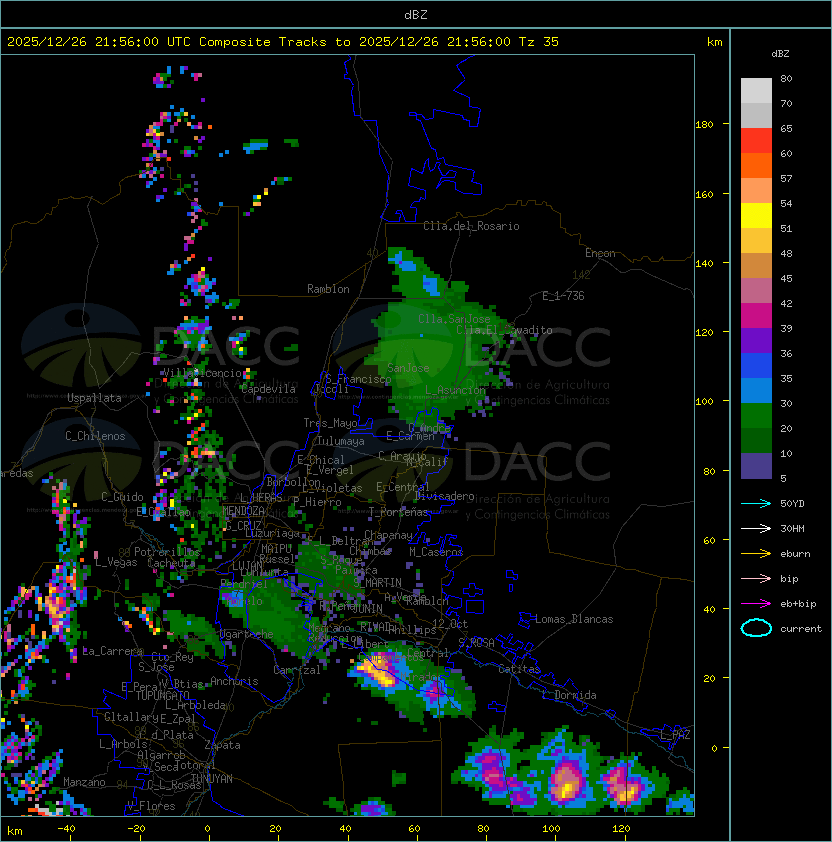Pick the magenta dBZ legend swatch

point(756,316)
